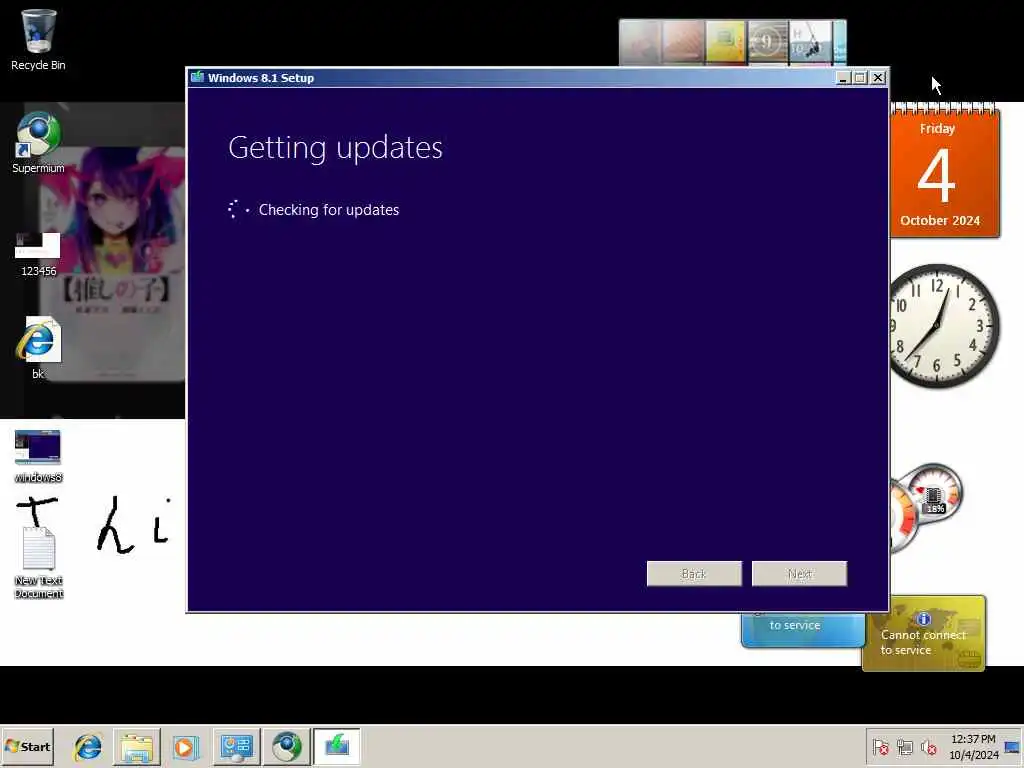Screen dimensions: 1024x768
Task: Click the second pinkish thumbnail in the strip
Action: 683,42
